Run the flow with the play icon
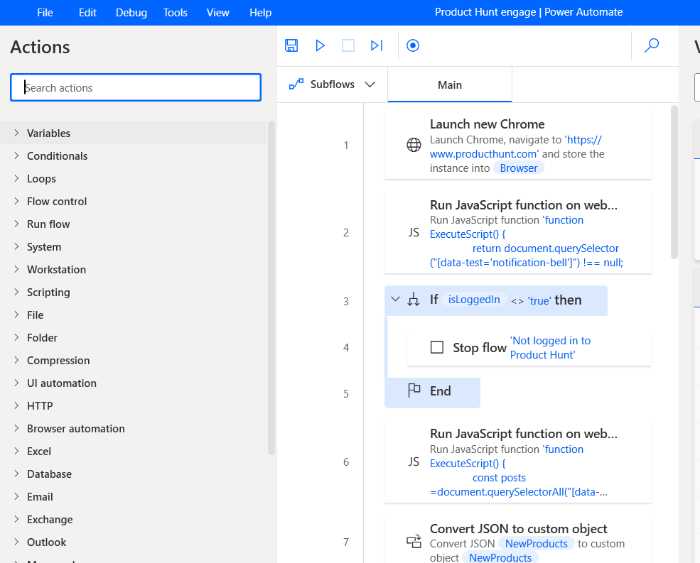This screenshot has width=700, height=563. [320, 46]
